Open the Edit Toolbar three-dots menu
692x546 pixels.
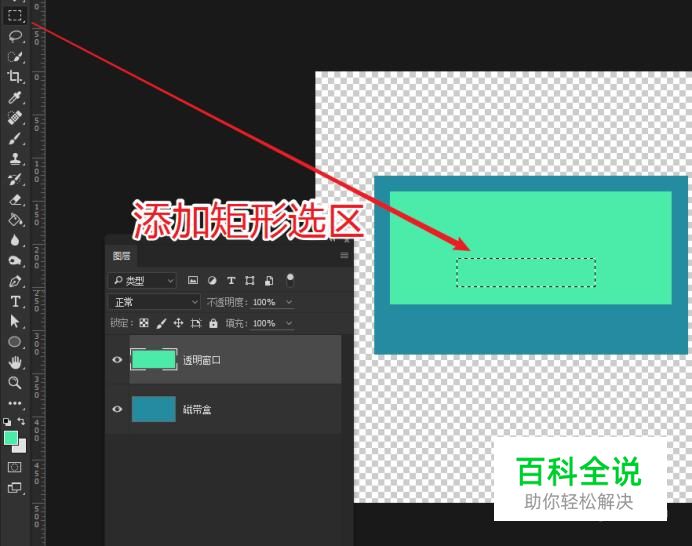15,403
